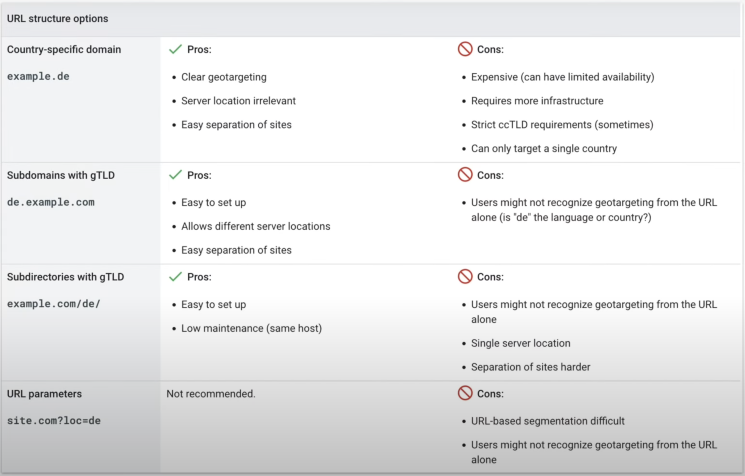Click the example.de domain code text

click(38, 76)
